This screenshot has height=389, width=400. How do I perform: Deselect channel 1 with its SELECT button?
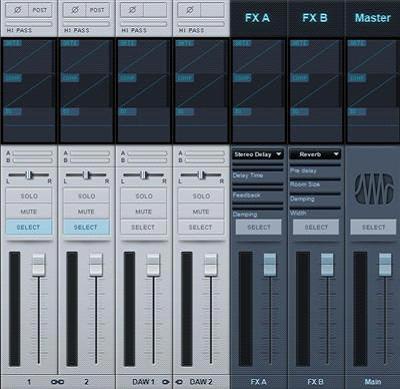[x=29, y=227]
